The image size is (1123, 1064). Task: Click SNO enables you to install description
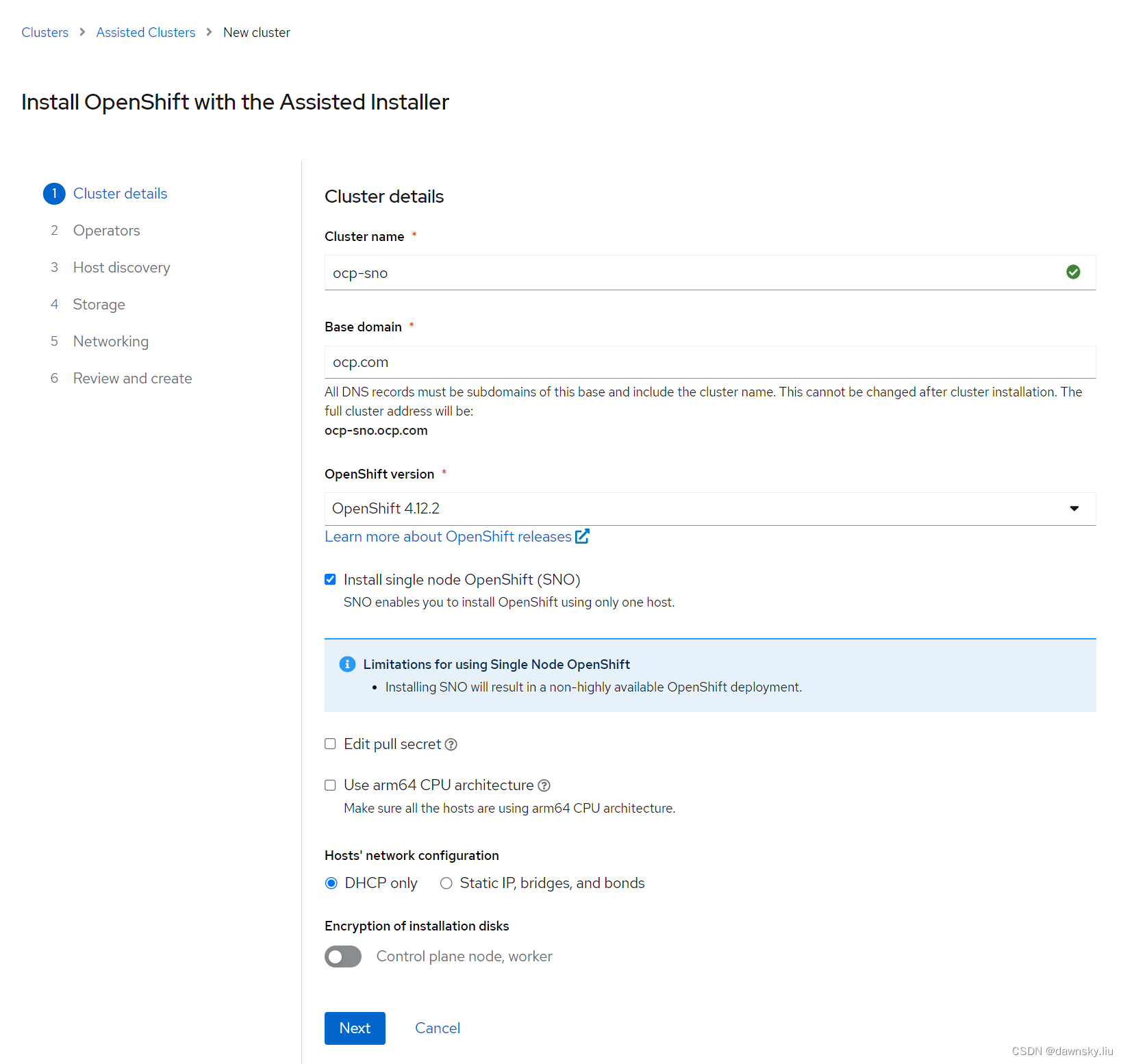coord(509,603)
